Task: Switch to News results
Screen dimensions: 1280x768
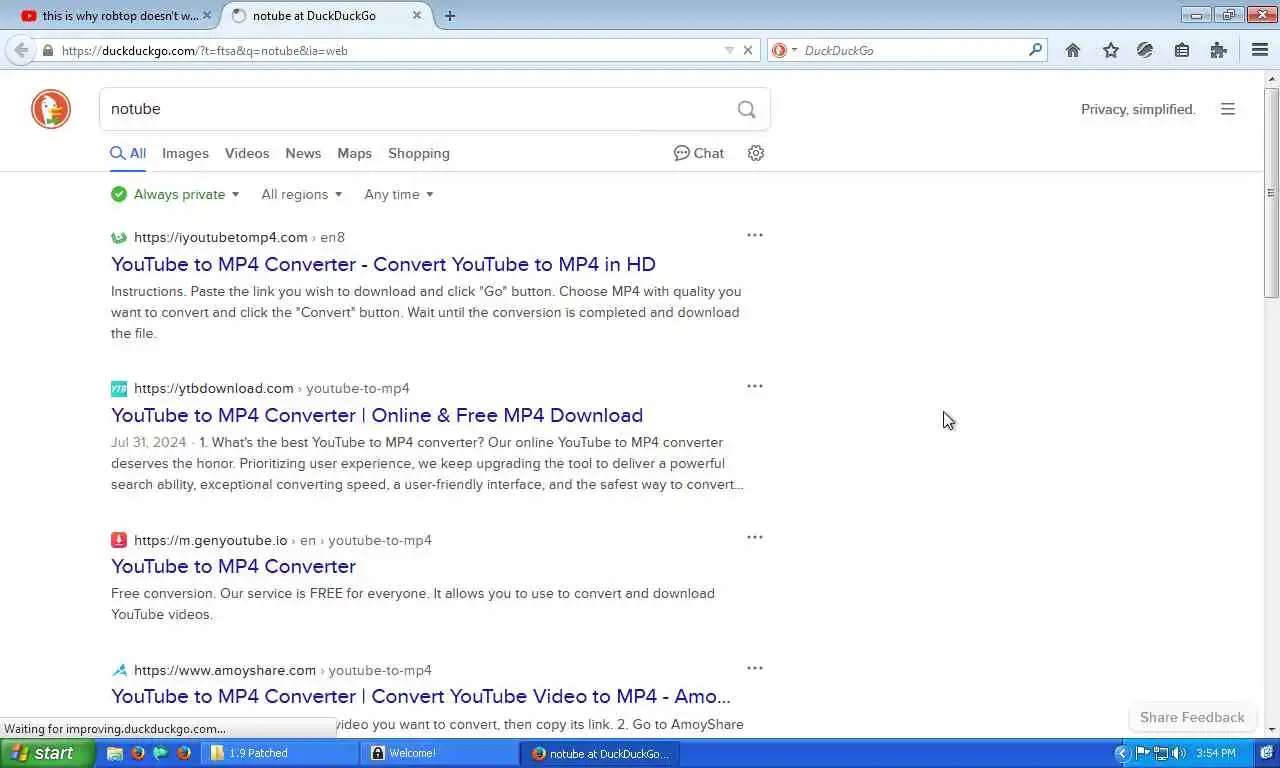Action: 303,153
